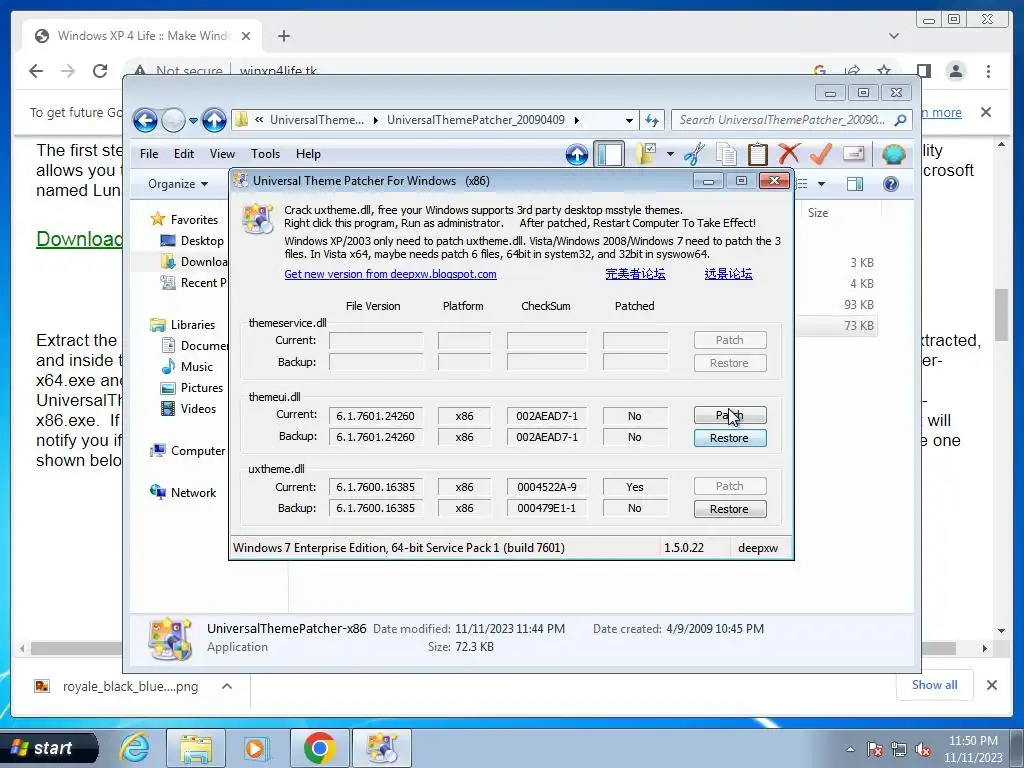Open the folder options toolbar icon
1024x768 pixels.
(x=646, y=154)
